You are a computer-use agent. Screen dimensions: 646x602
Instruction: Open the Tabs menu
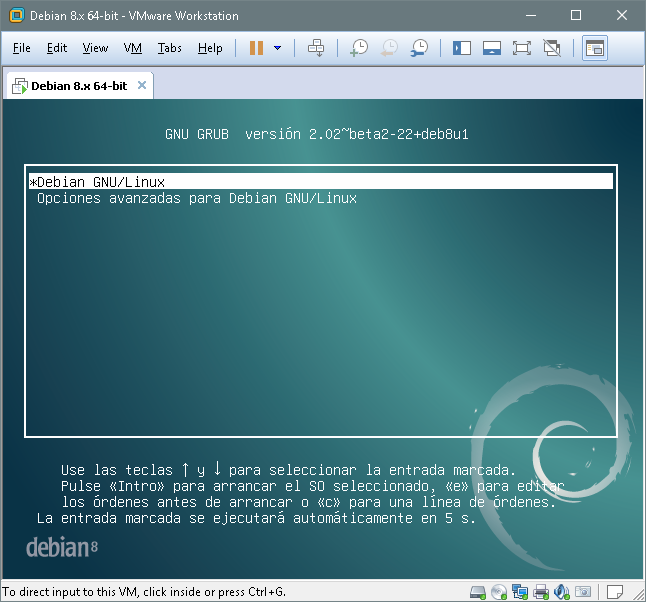(170, 48)
